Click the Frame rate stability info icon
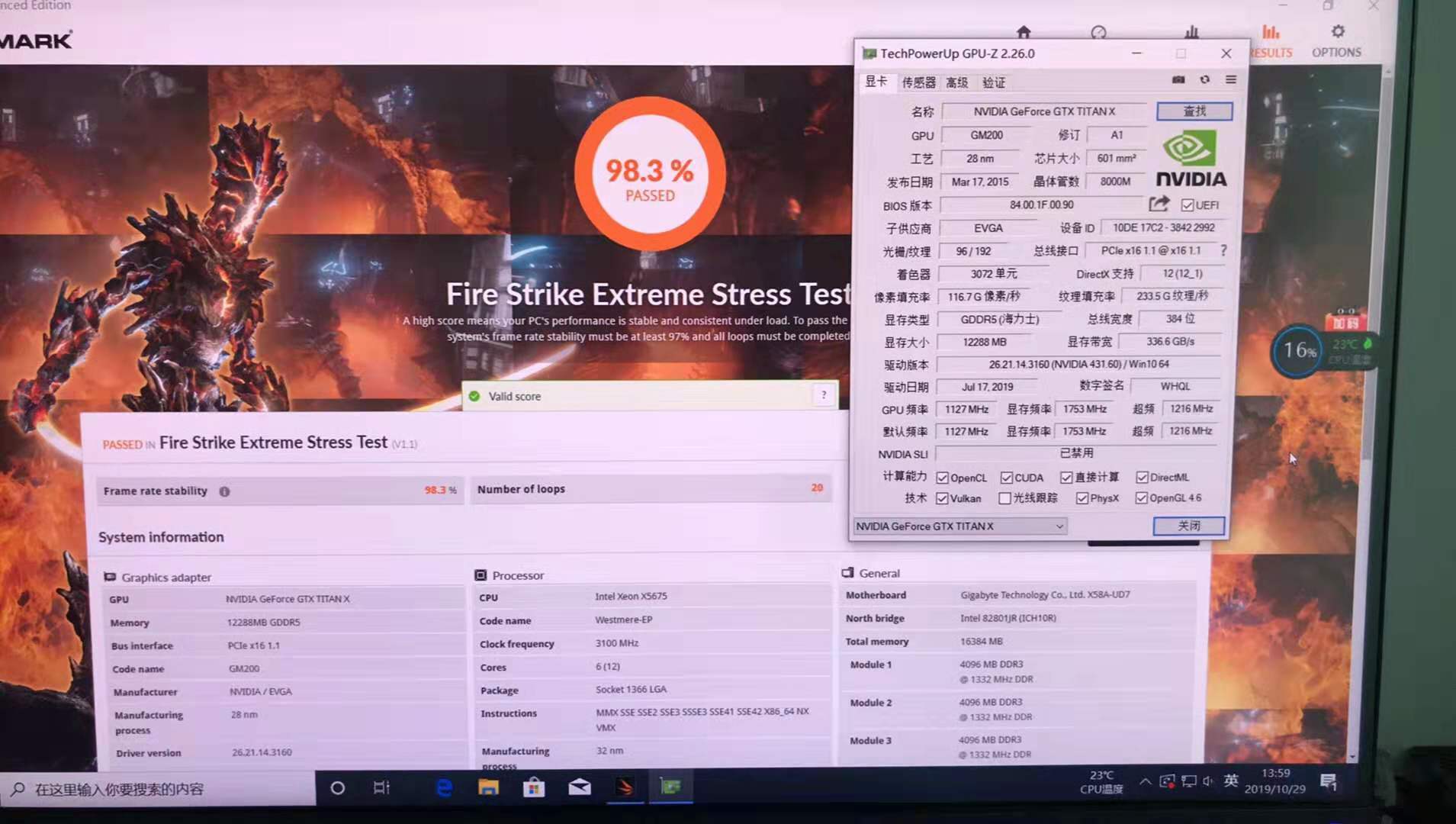 [x=224, y=491]
